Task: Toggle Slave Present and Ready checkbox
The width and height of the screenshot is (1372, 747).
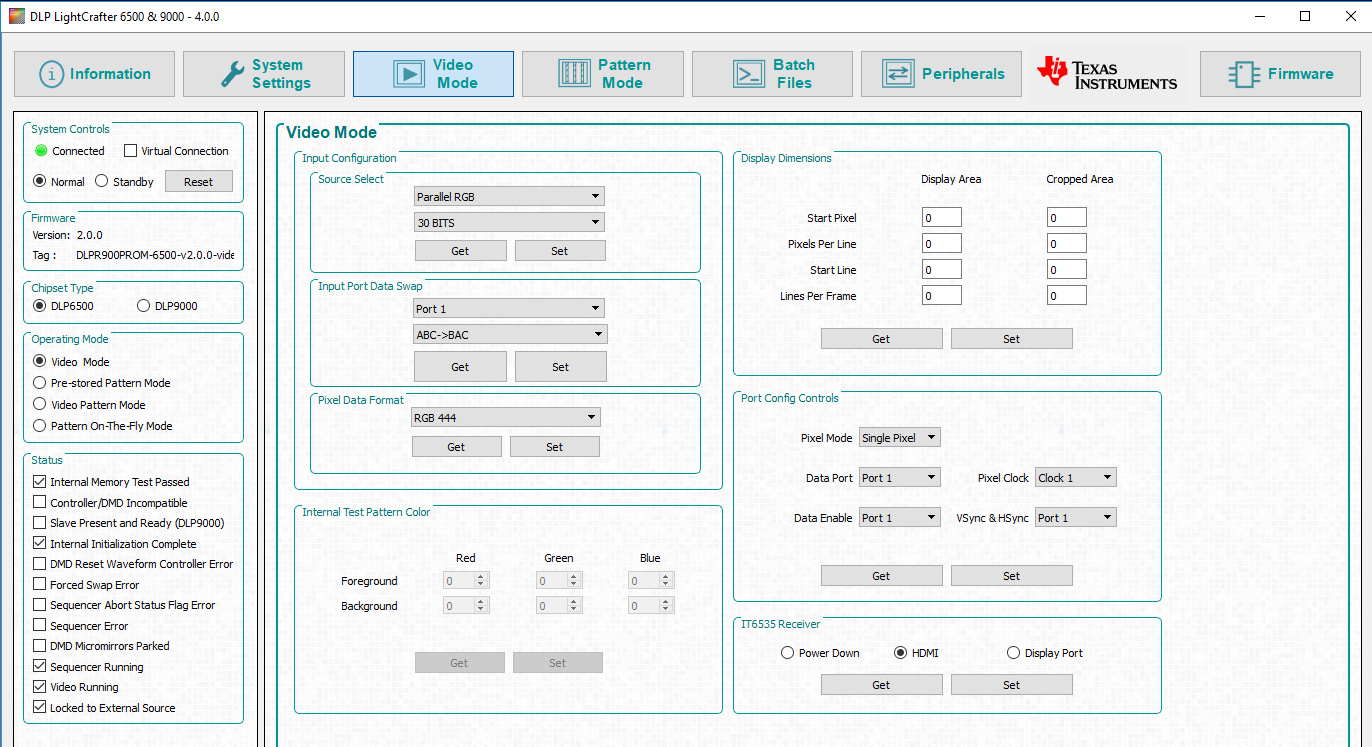Action: pos(40,523)
